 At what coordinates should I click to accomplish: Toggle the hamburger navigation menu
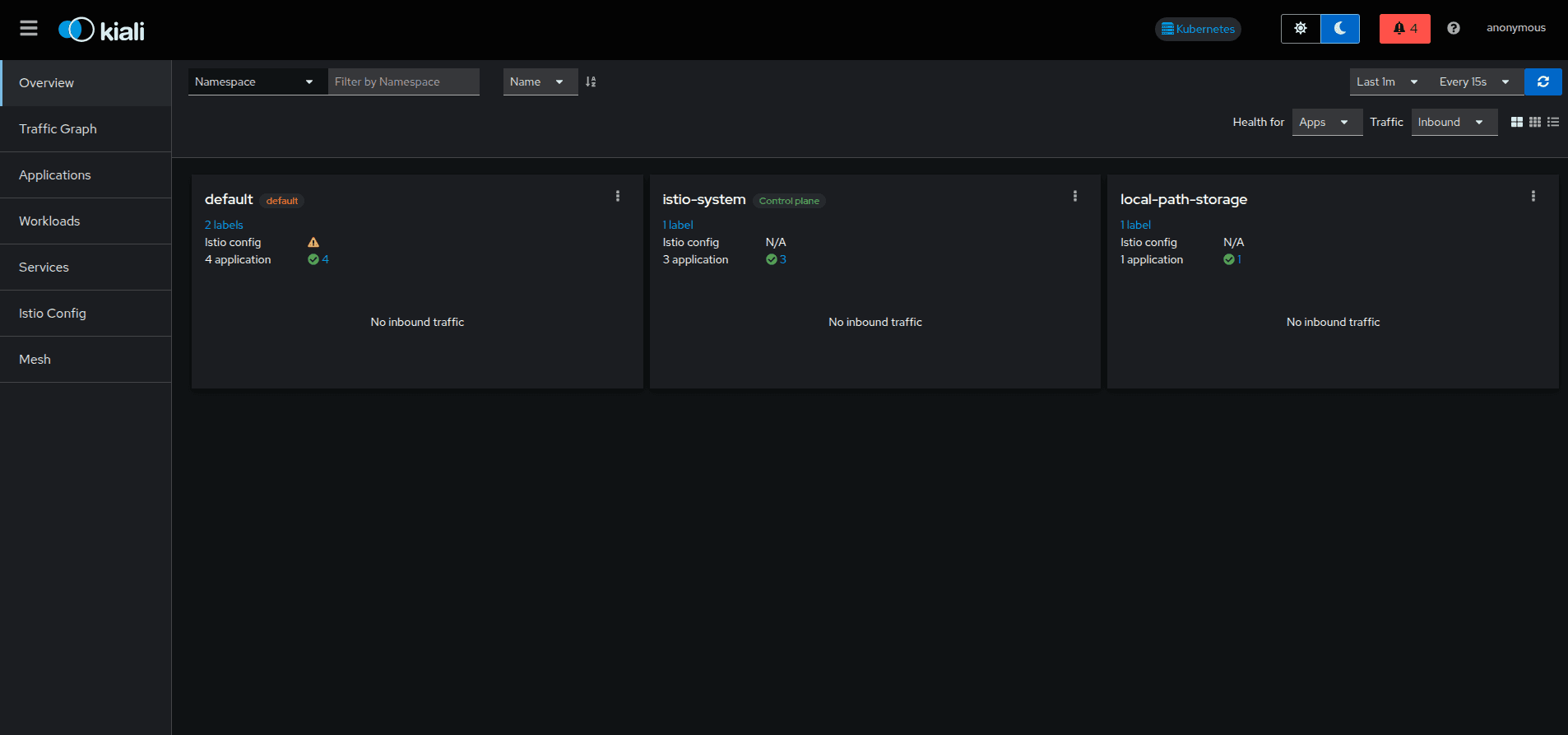(29, 29)
